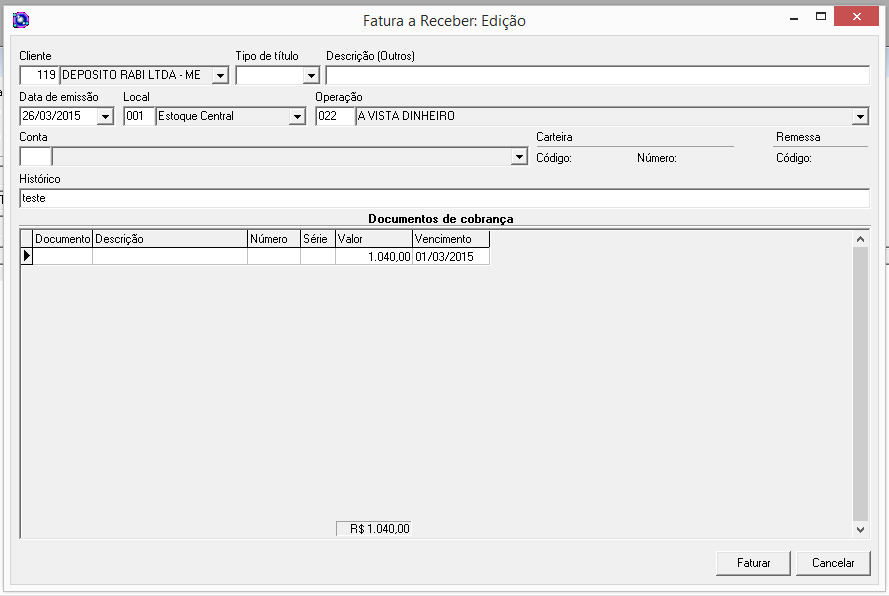Click the Cancelar button
The height and width of the screenshot is (596, 889).
(833, 562)
